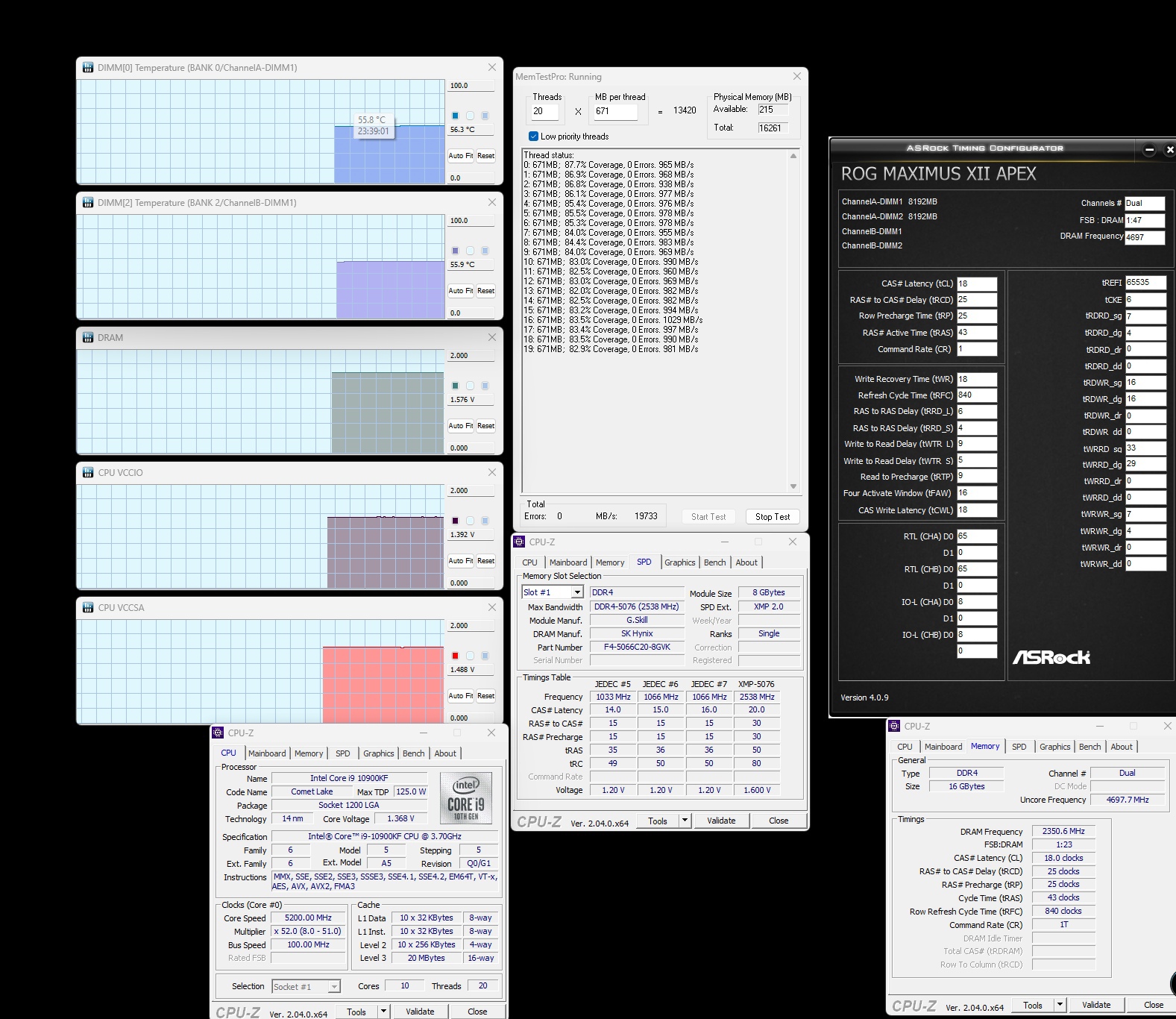Screen dimensions: 1176x1019
Task: Open the Tools dropdown arrow in CPU-Z SPD window
Action: [685, 821]
